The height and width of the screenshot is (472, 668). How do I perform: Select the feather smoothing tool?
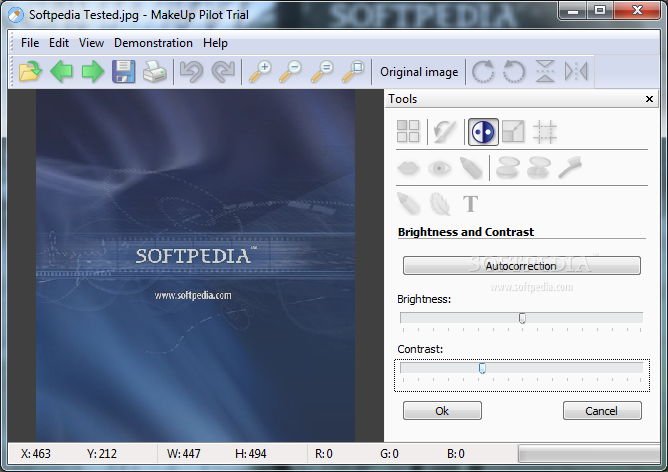(x=439, y=204)
